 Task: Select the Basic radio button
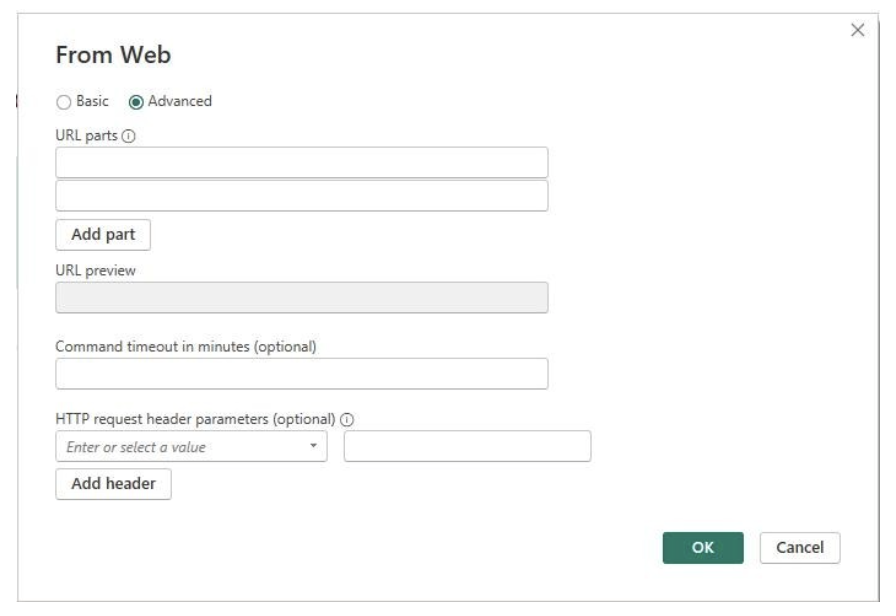click(63, 102)
